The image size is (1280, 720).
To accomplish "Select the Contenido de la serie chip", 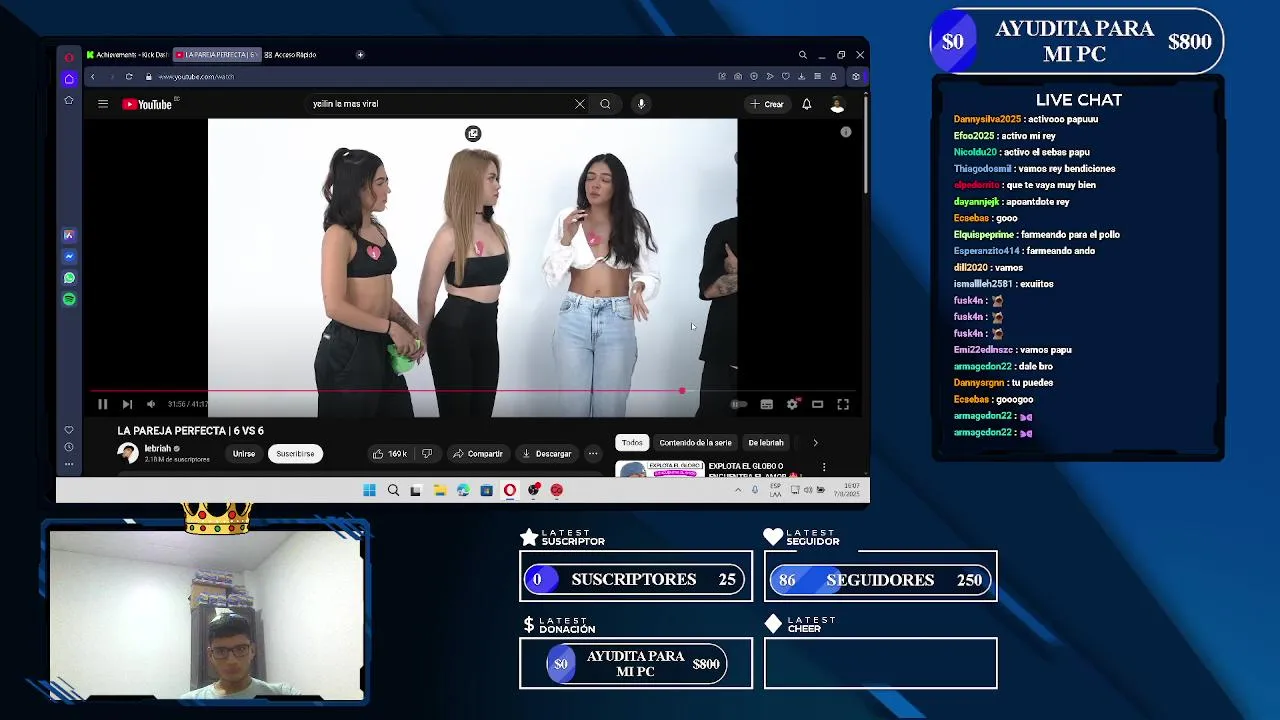I will pos(695,442).
